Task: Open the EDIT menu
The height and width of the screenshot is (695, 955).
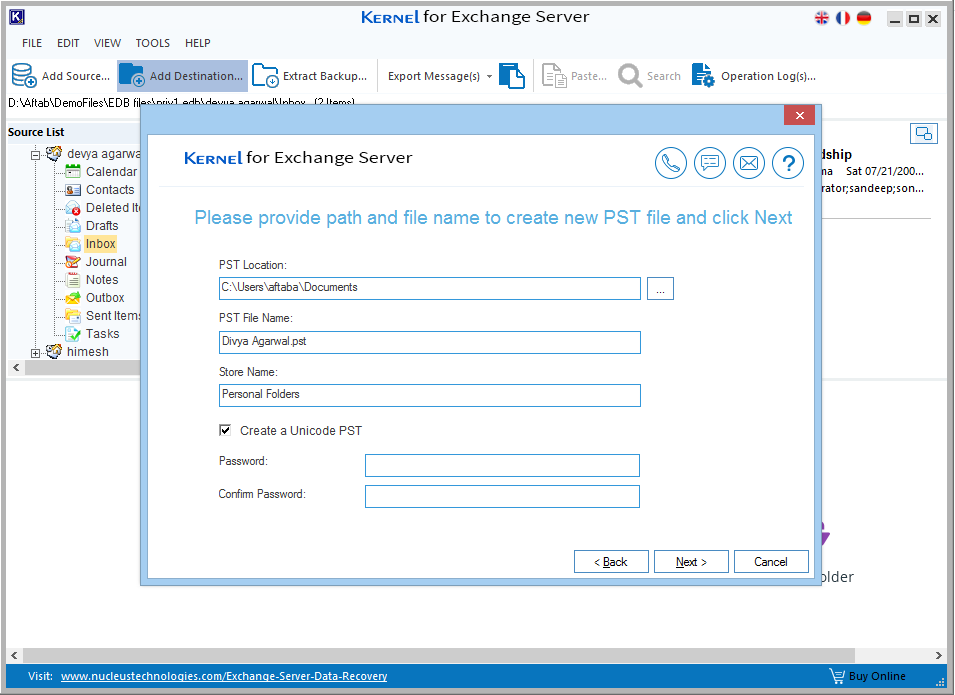Action: [x=68, y=43]
